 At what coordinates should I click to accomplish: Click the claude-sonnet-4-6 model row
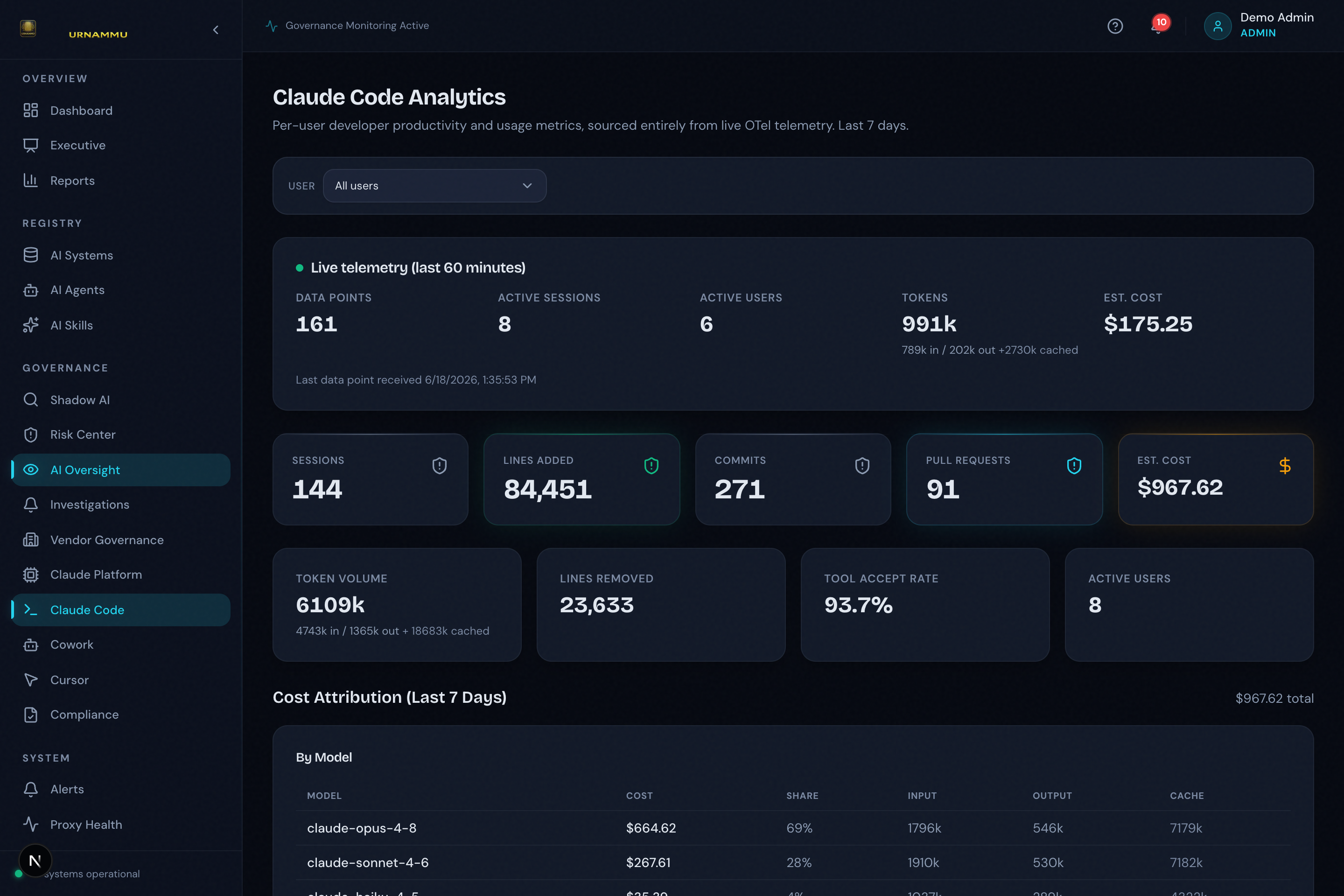click(x=792, y=863)
